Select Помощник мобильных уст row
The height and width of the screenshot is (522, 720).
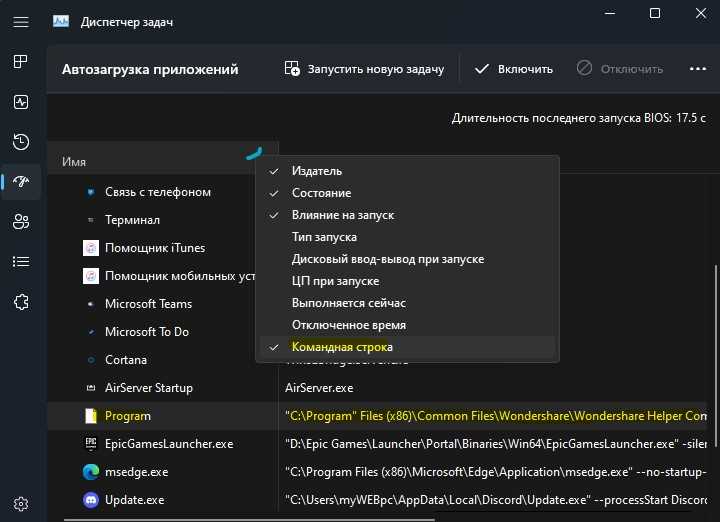pyautogui.click(x=180, y=276)
